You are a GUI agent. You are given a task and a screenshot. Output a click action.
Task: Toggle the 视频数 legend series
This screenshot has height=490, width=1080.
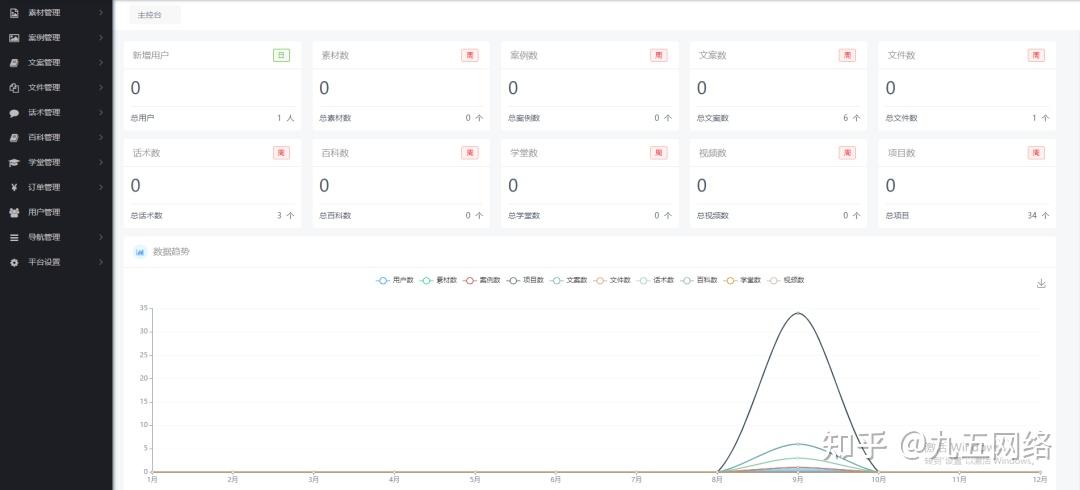tap(785, 280)
